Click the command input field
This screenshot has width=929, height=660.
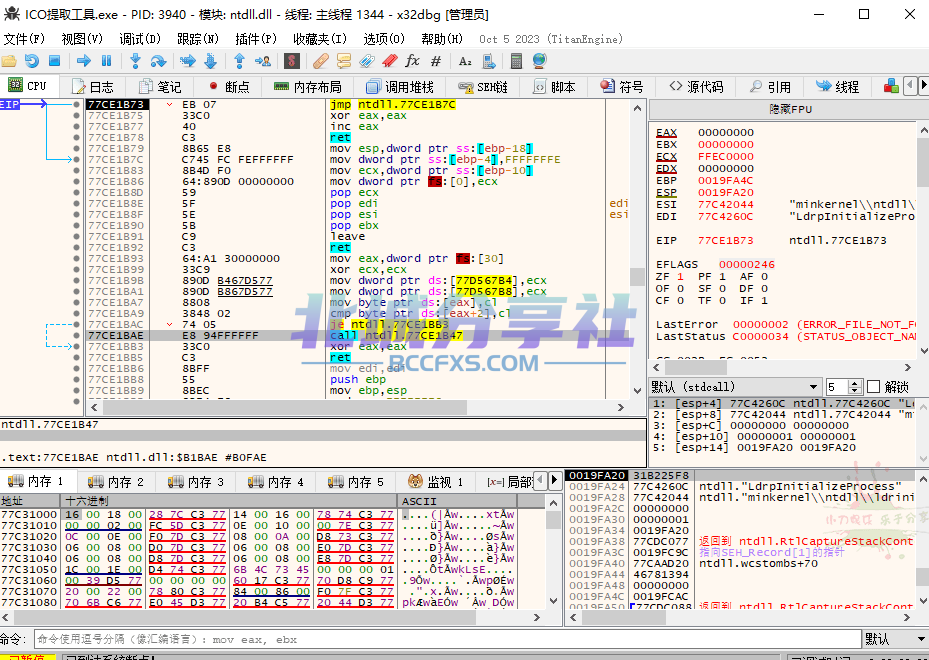click(x=447, y=639)
